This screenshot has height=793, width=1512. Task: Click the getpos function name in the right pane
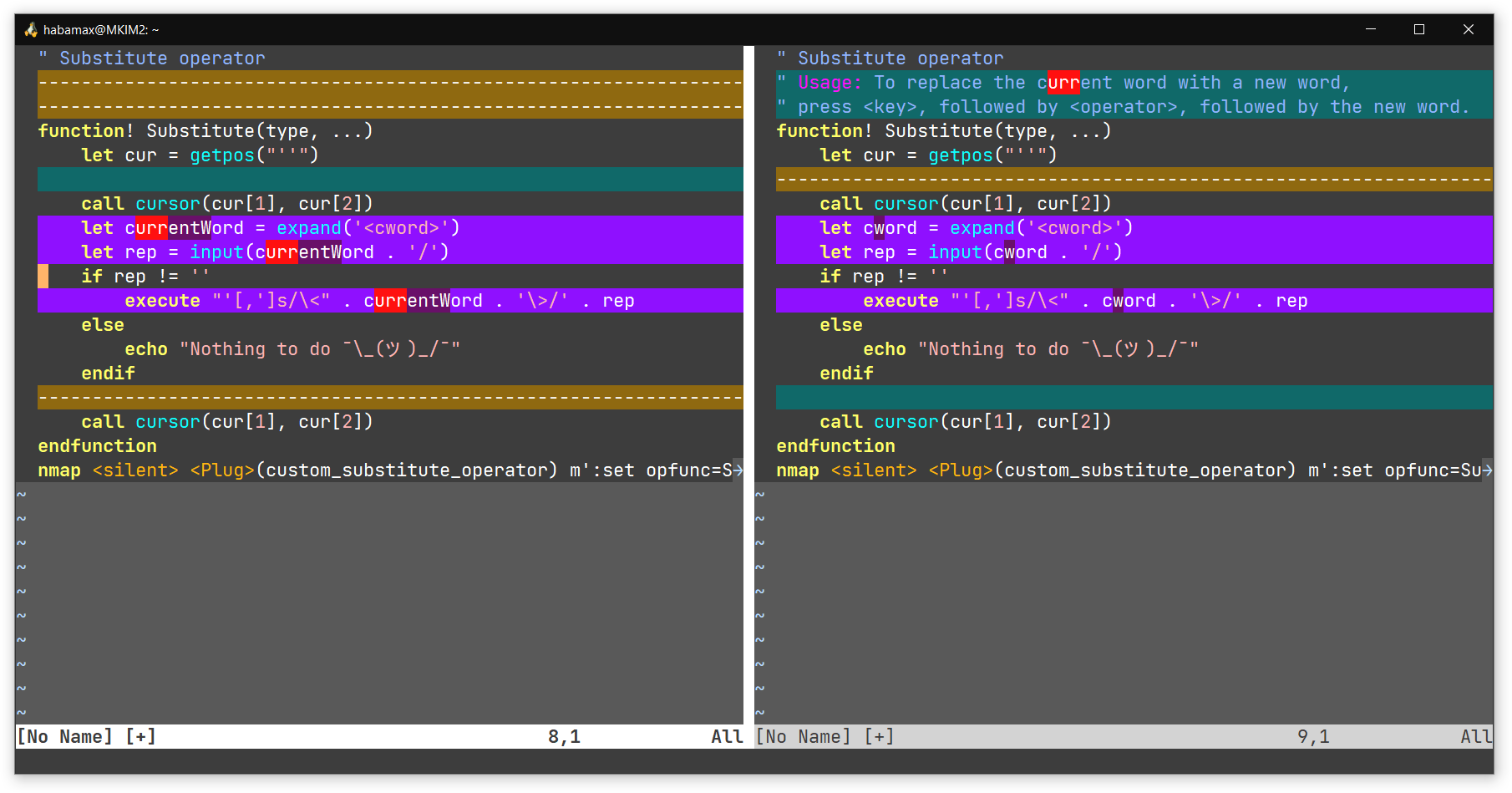(x=959, y=155)
